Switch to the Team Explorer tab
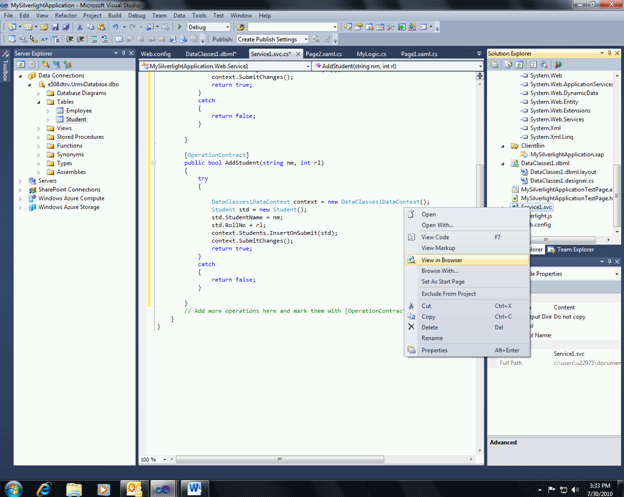The width and height of the screenshot is (624, 497). click(x=576, y=249)
